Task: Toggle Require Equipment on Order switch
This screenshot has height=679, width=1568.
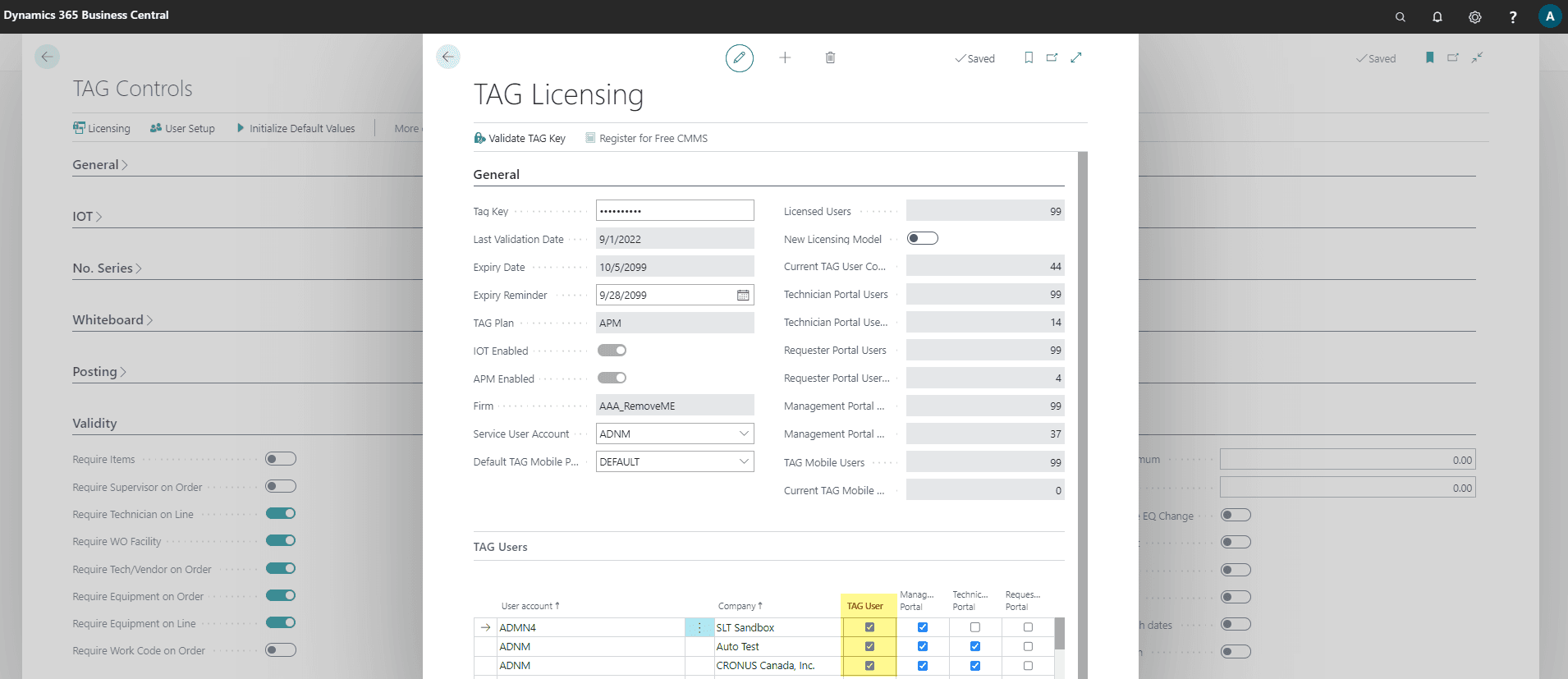Action: click(x=281, y=595)
